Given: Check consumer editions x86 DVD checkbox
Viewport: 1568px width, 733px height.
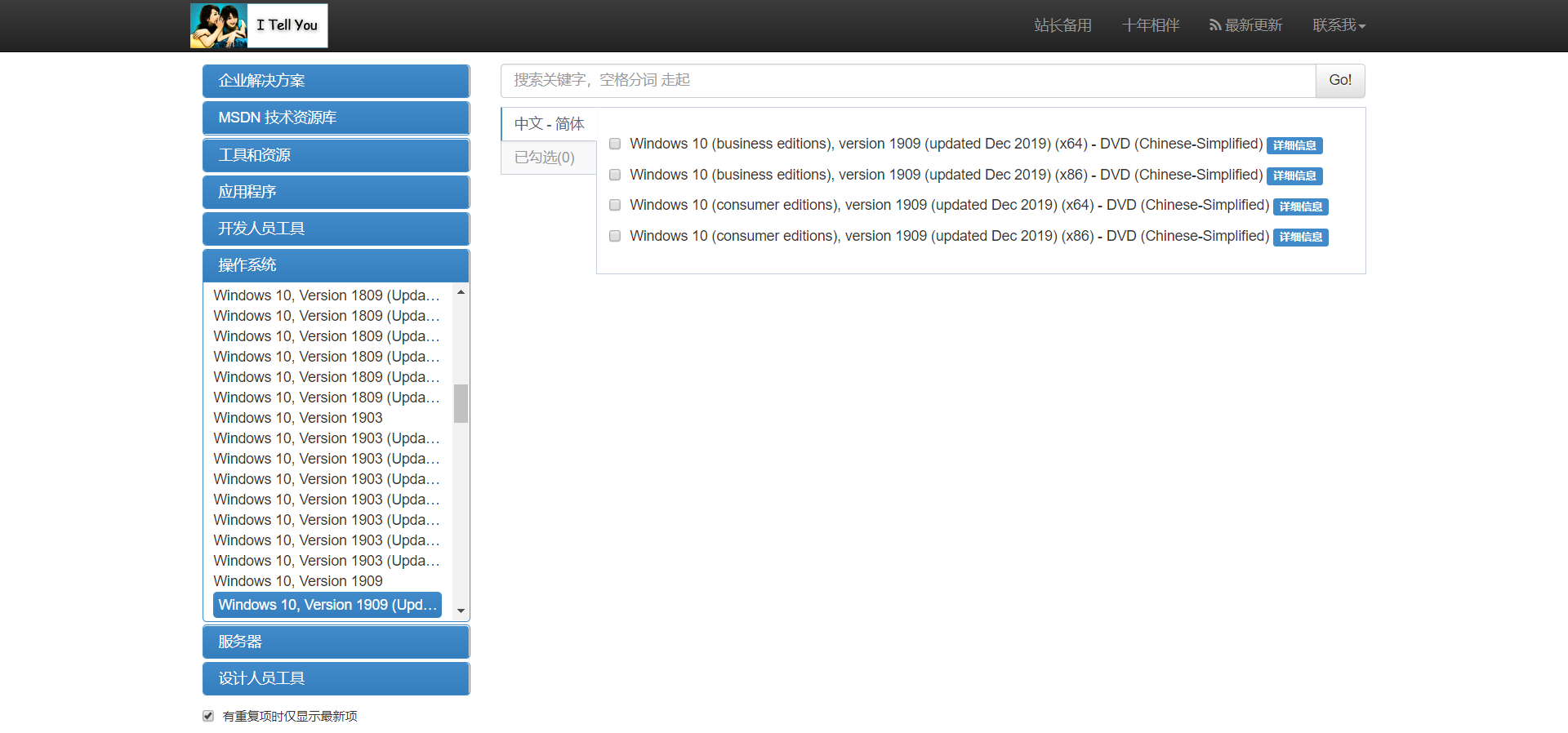Looking at the screenshot, I should point(615,236).
